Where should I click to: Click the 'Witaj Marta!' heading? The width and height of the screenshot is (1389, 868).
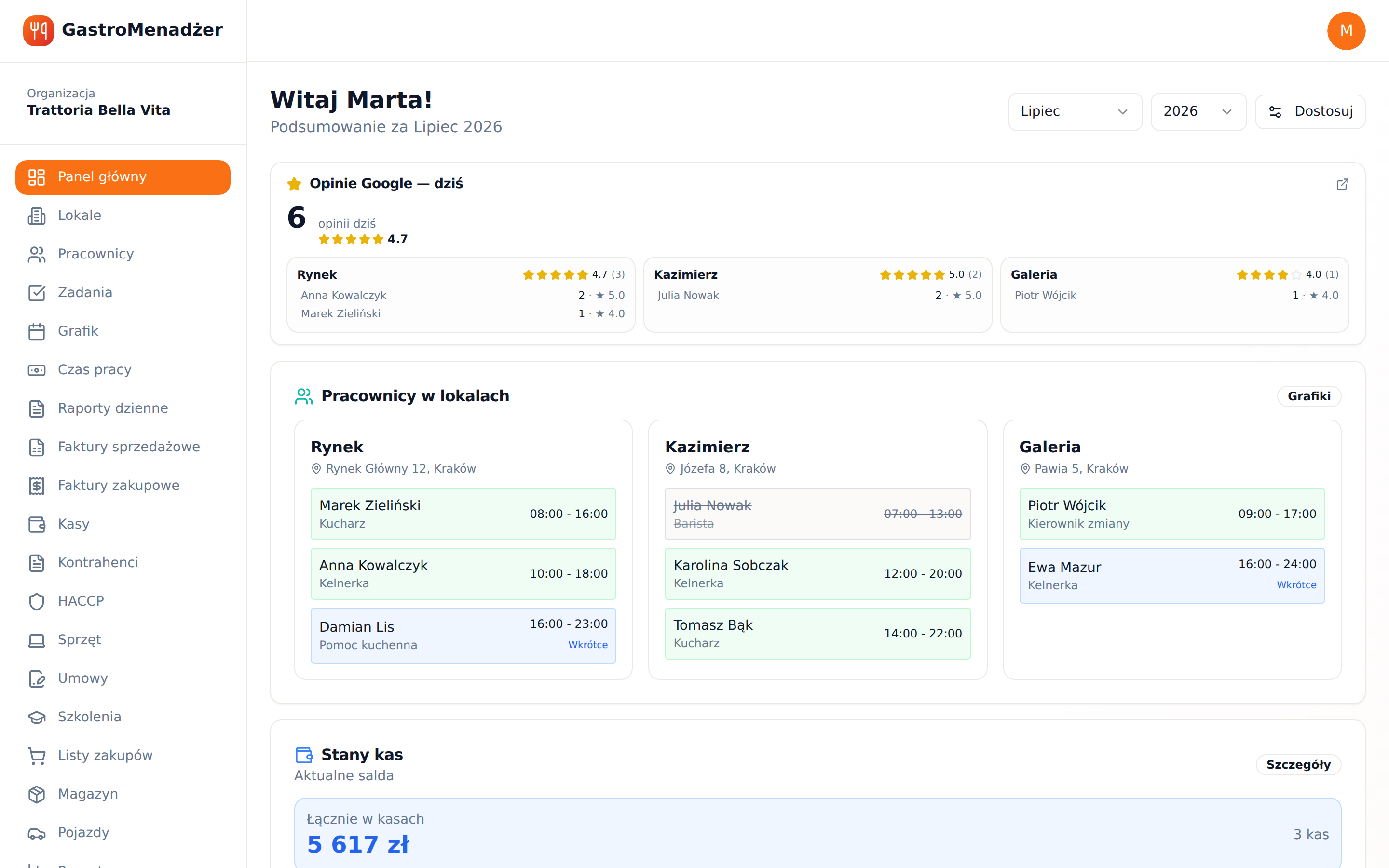[x=351, y=100]
